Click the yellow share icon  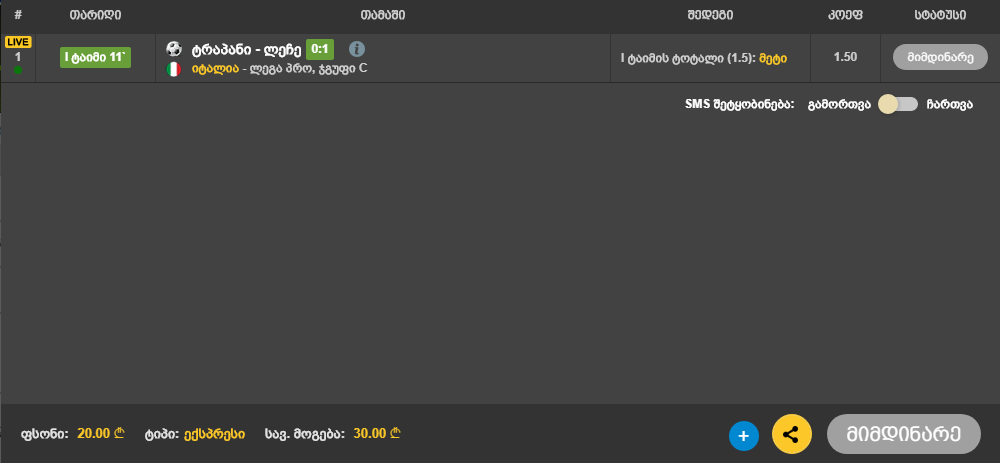(x=791, y=435)
